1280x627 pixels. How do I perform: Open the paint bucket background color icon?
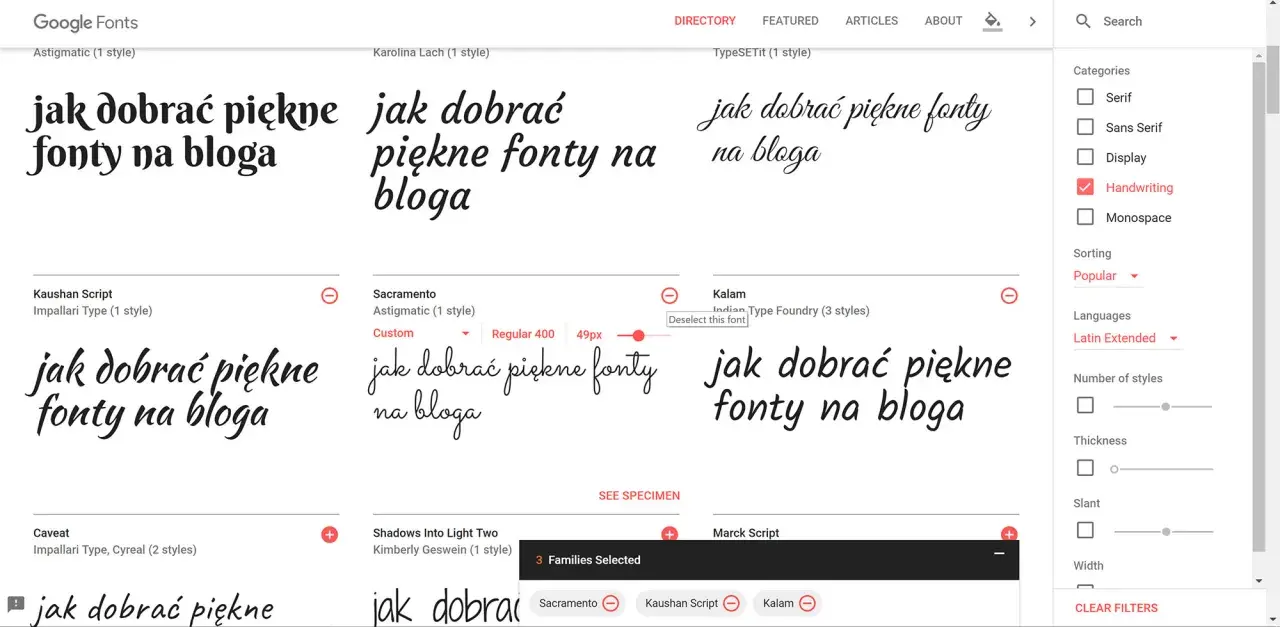(992, 21)
